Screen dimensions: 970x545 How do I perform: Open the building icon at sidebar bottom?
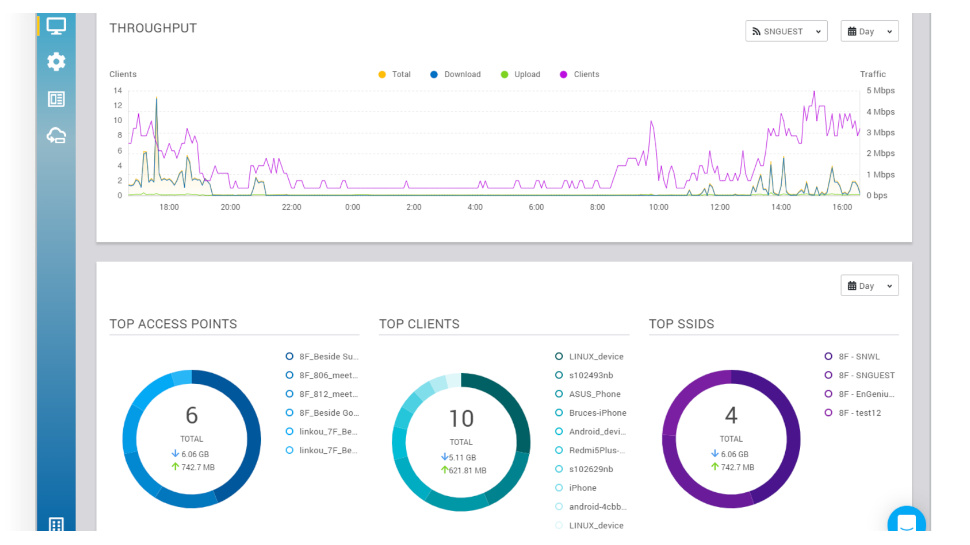[x=56, y=525]
